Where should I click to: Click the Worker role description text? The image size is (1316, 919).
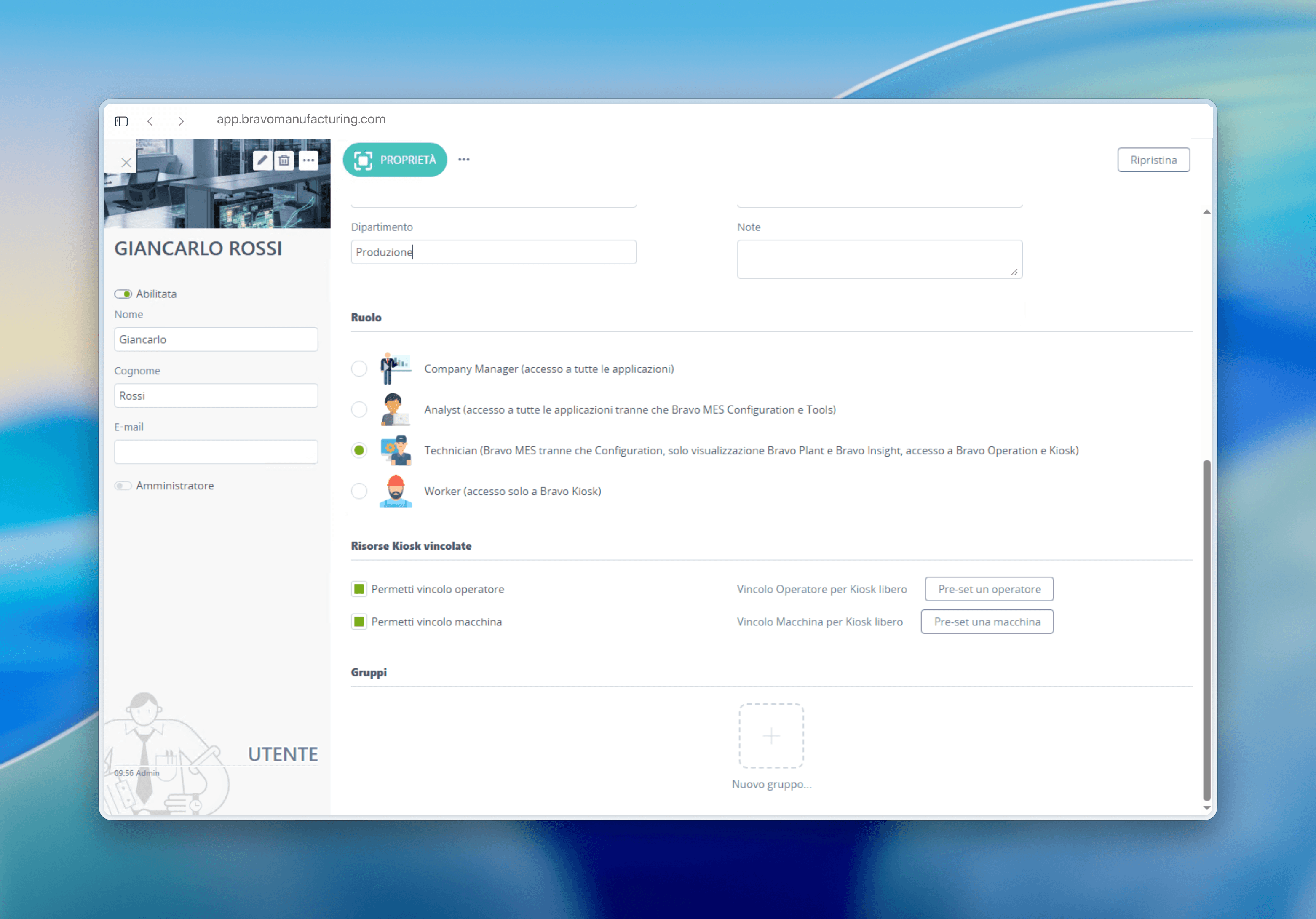coord(512,491)
